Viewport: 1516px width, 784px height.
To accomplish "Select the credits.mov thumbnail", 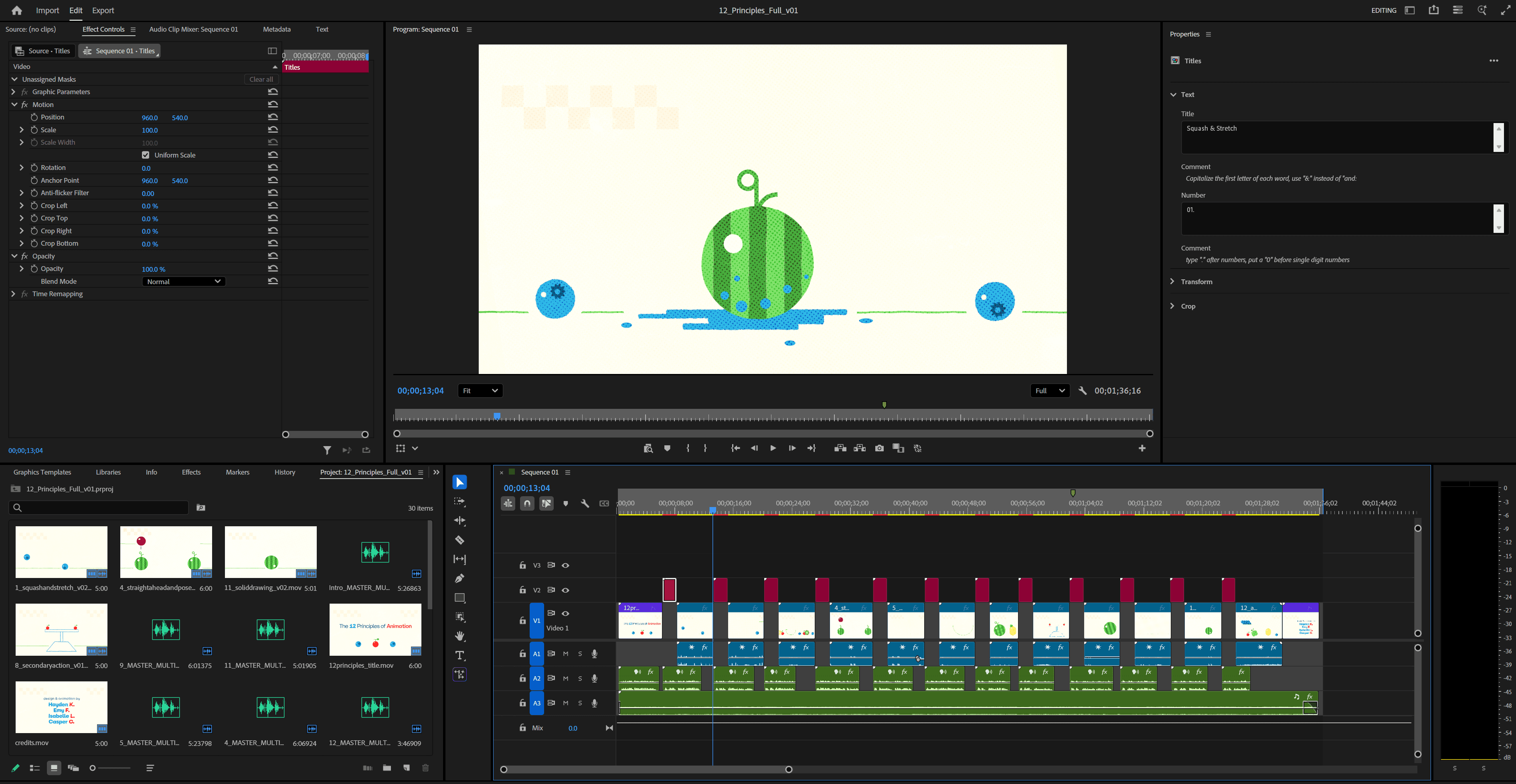I will click(x=61, y=707).
